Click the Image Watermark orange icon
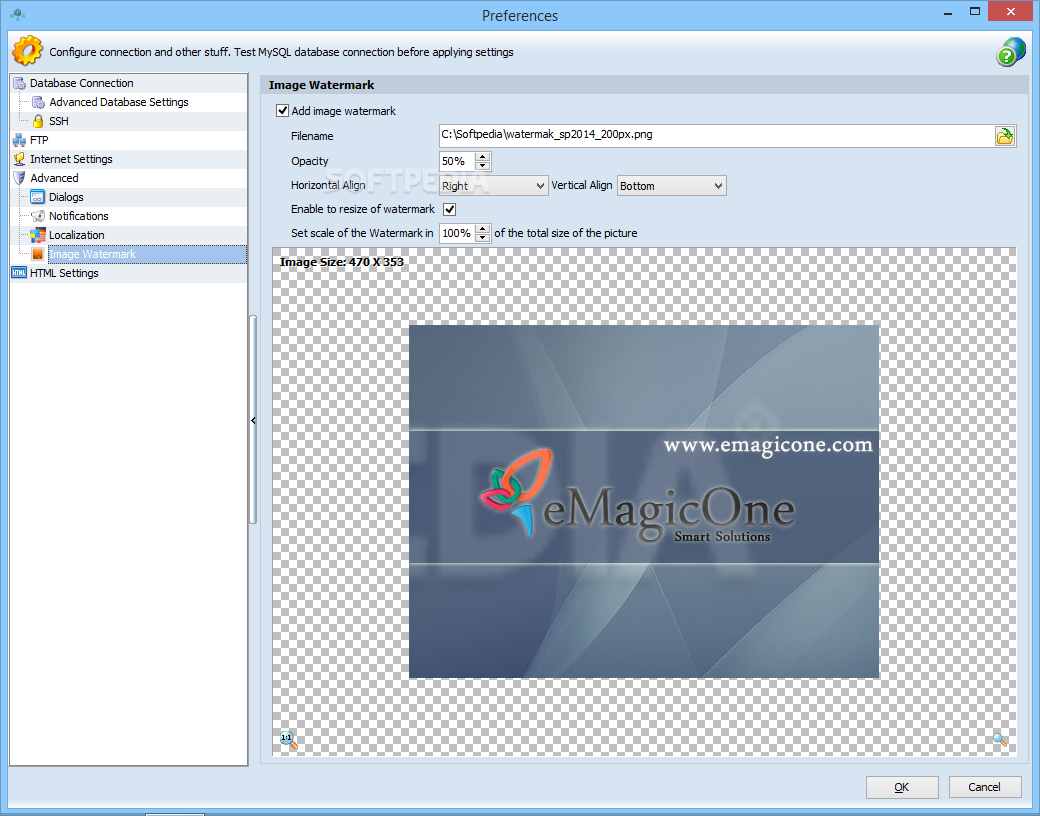 coord(38,254)
